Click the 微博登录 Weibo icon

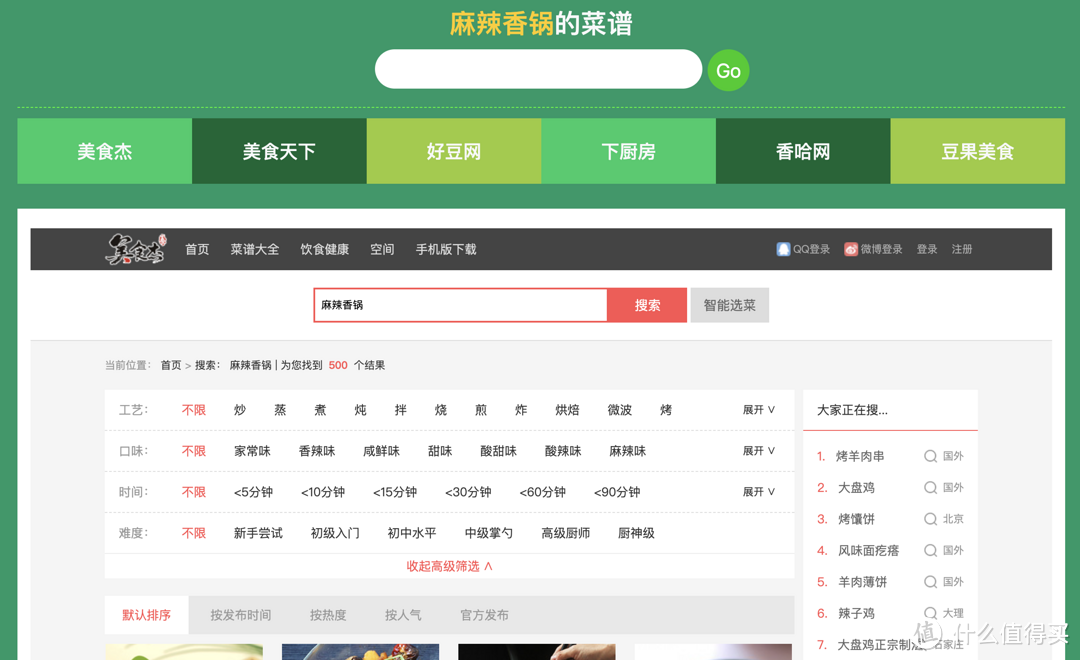pyautogui.click(x=851, y=249)
